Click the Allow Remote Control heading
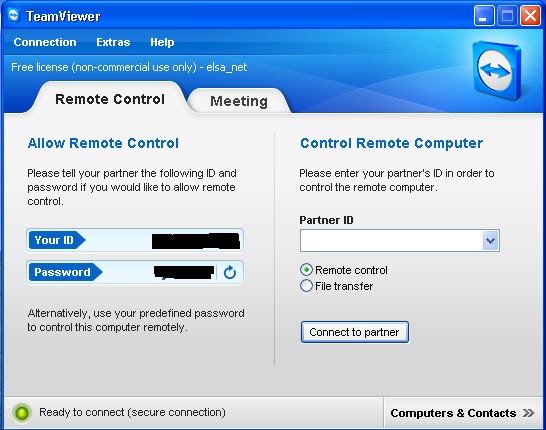This screenshot has height=430, width=546. click(103, 143)
